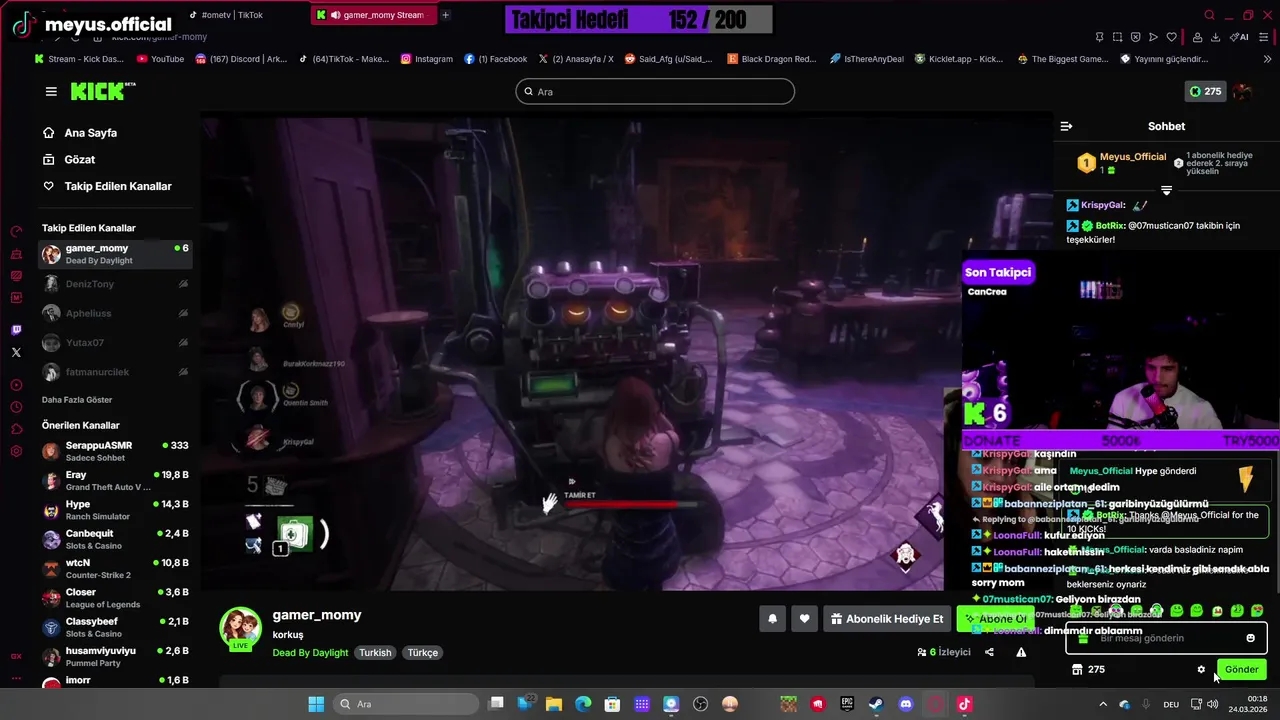Open Takip Edilen Kanallar page
This screenshot has height=720, width=1280.
[117, 186]
